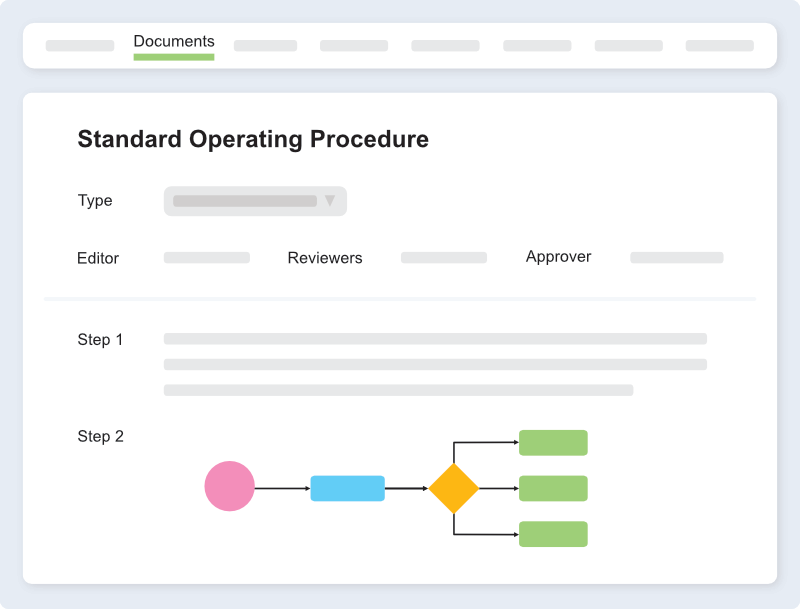The image size is (800, 609).
Task: Click the Standard Operating Procedure title
Action: point(252,139)
